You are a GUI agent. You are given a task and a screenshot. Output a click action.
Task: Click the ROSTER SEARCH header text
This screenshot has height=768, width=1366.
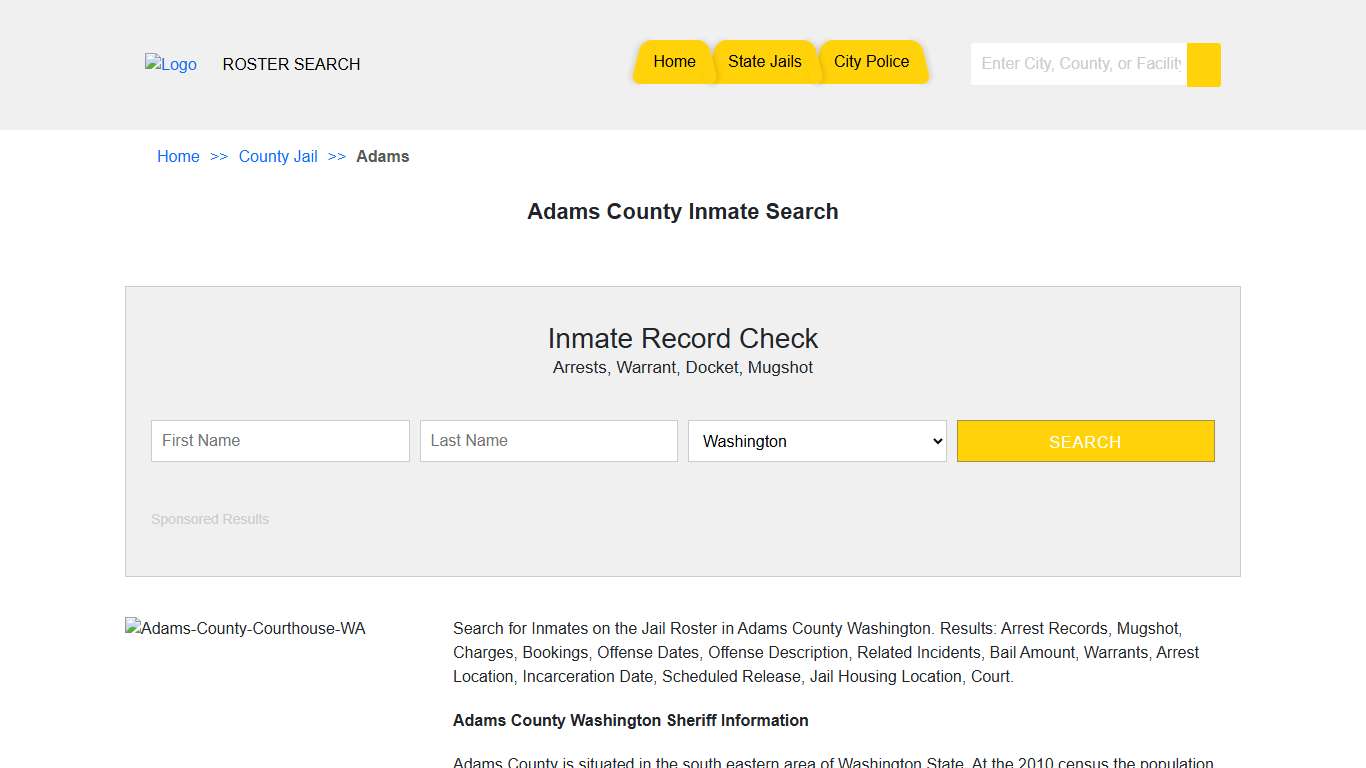pyautogui.click(x=291, y=64)
